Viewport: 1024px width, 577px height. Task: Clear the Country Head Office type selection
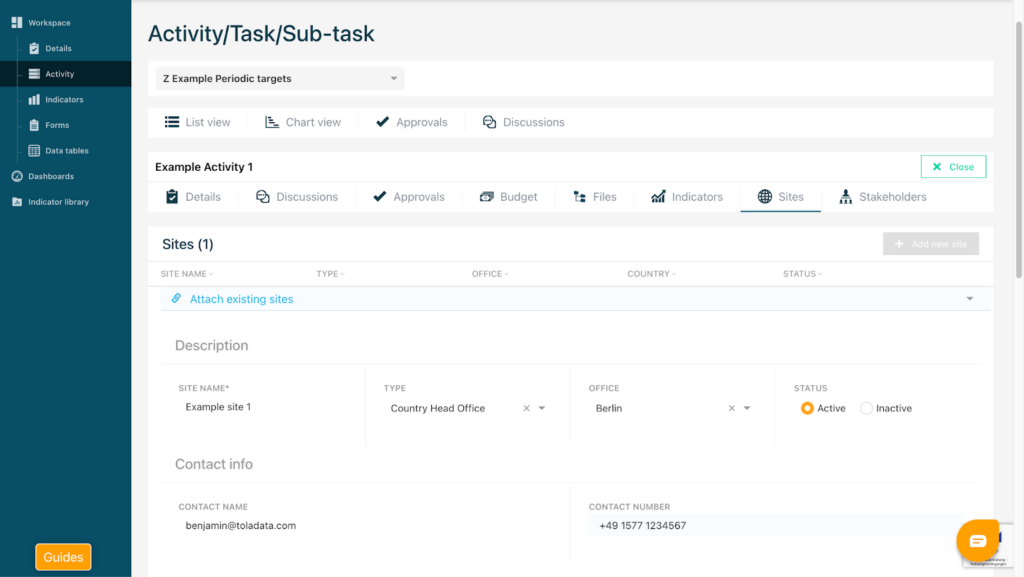526,408
